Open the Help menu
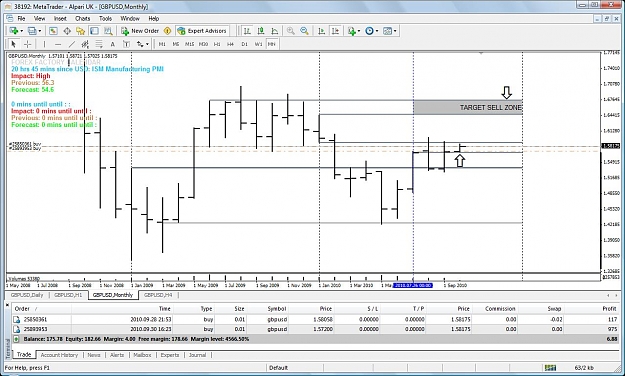Image resolution: width=625 pixels, height=376 pixels. pyautogui.click(x=153, y=18)
